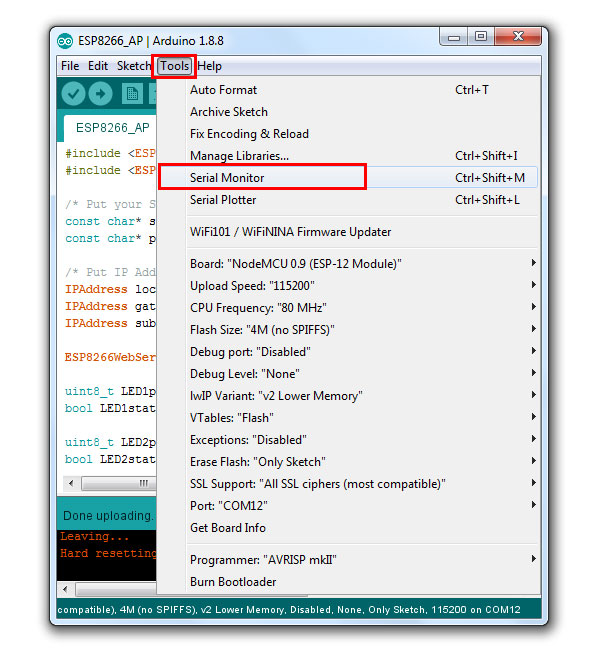Viewport: 610px width, 664px height.
Task: Click the console horizontal scrollbar thumb
Action: 116,589
